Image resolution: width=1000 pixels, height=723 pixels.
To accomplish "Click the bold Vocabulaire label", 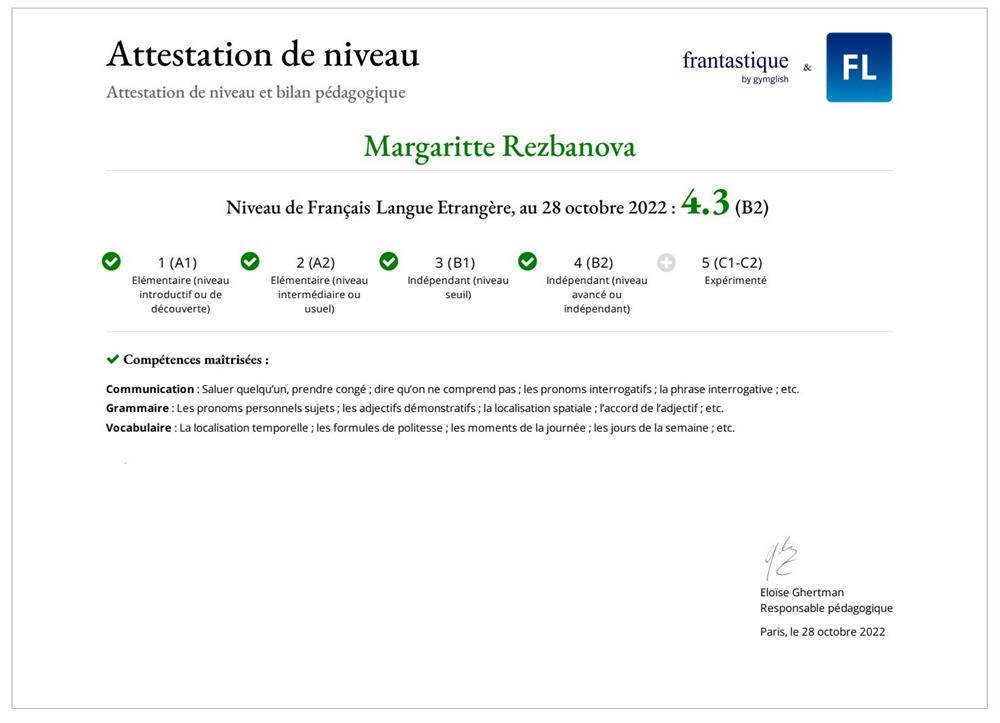I will click(138, 428).
